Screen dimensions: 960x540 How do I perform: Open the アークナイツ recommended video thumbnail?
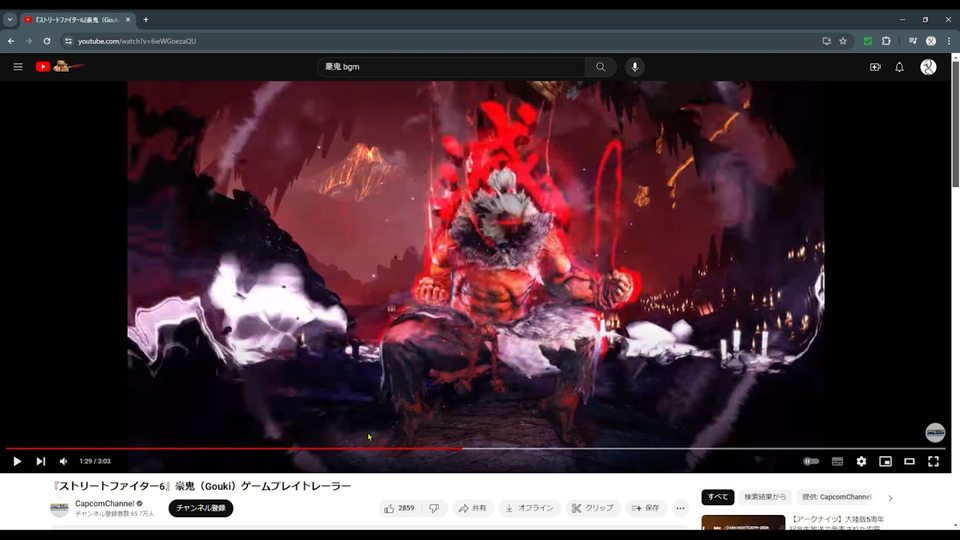coord(743,522)
